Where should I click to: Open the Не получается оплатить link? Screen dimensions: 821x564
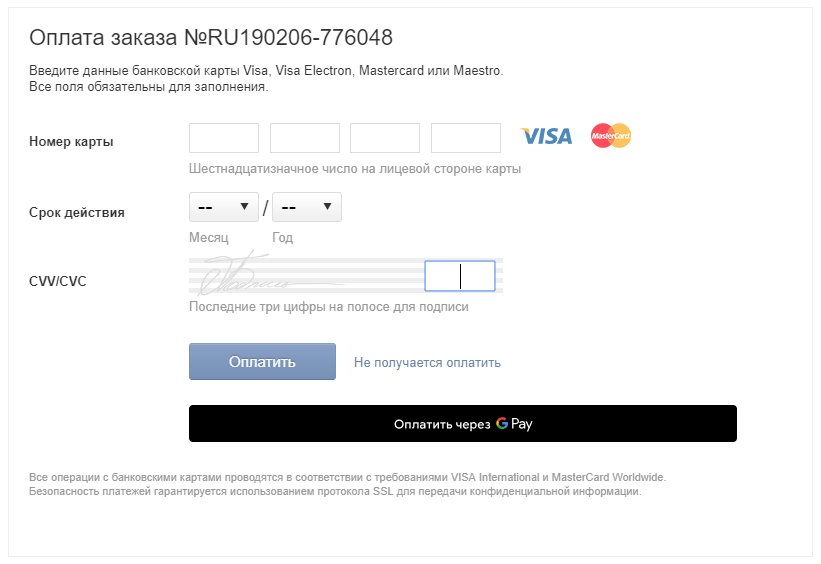click(427, 362)
